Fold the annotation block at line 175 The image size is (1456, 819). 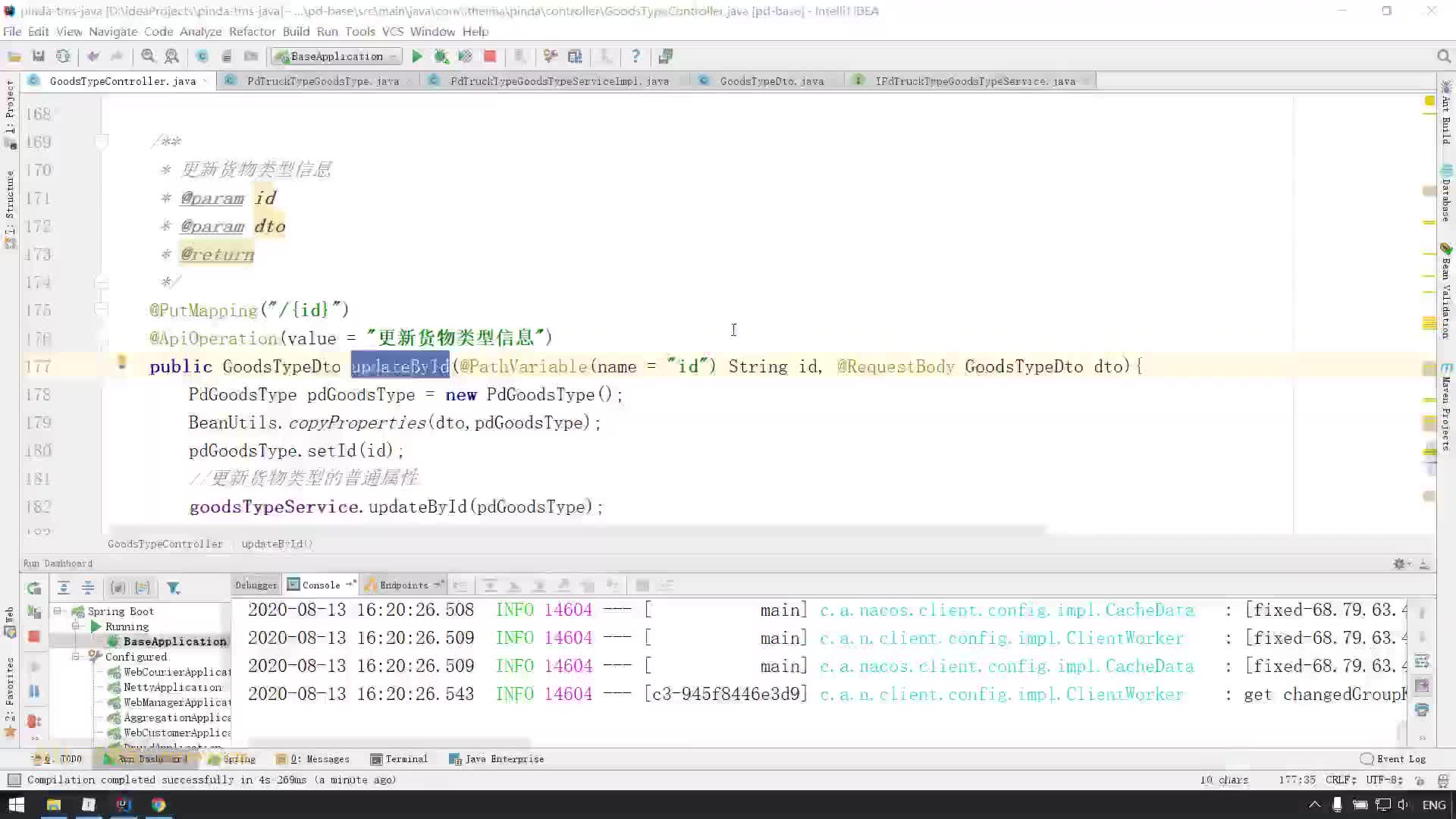coord(101,309)
